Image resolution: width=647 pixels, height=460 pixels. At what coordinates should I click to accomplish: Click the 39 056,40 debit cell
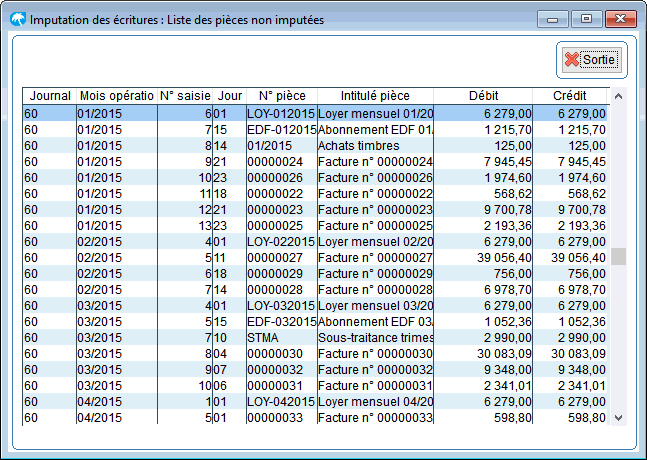505,257
